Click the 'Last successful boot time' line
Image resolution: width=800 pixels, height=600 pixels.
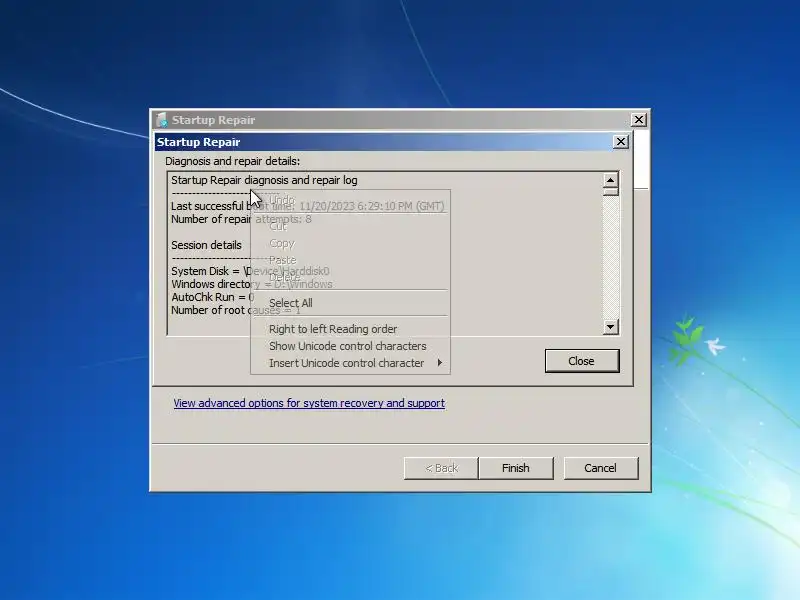pyautogui.click(x=308, y=206)
